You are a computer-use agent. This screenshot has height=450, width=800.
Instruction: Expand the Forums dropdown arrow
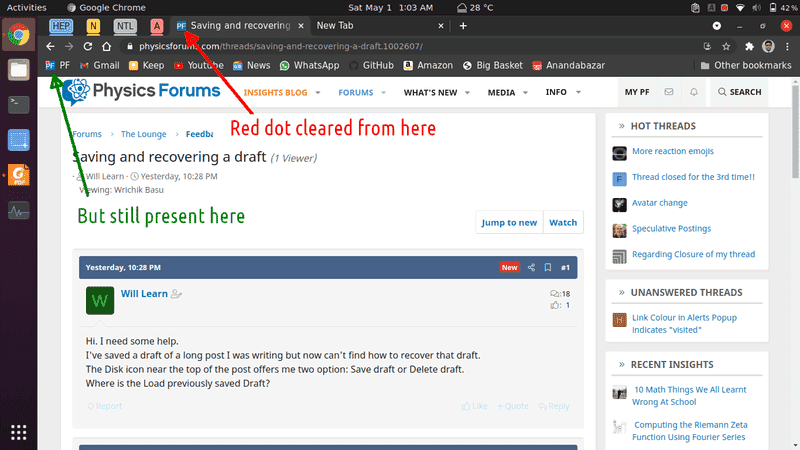pos(383,92)
